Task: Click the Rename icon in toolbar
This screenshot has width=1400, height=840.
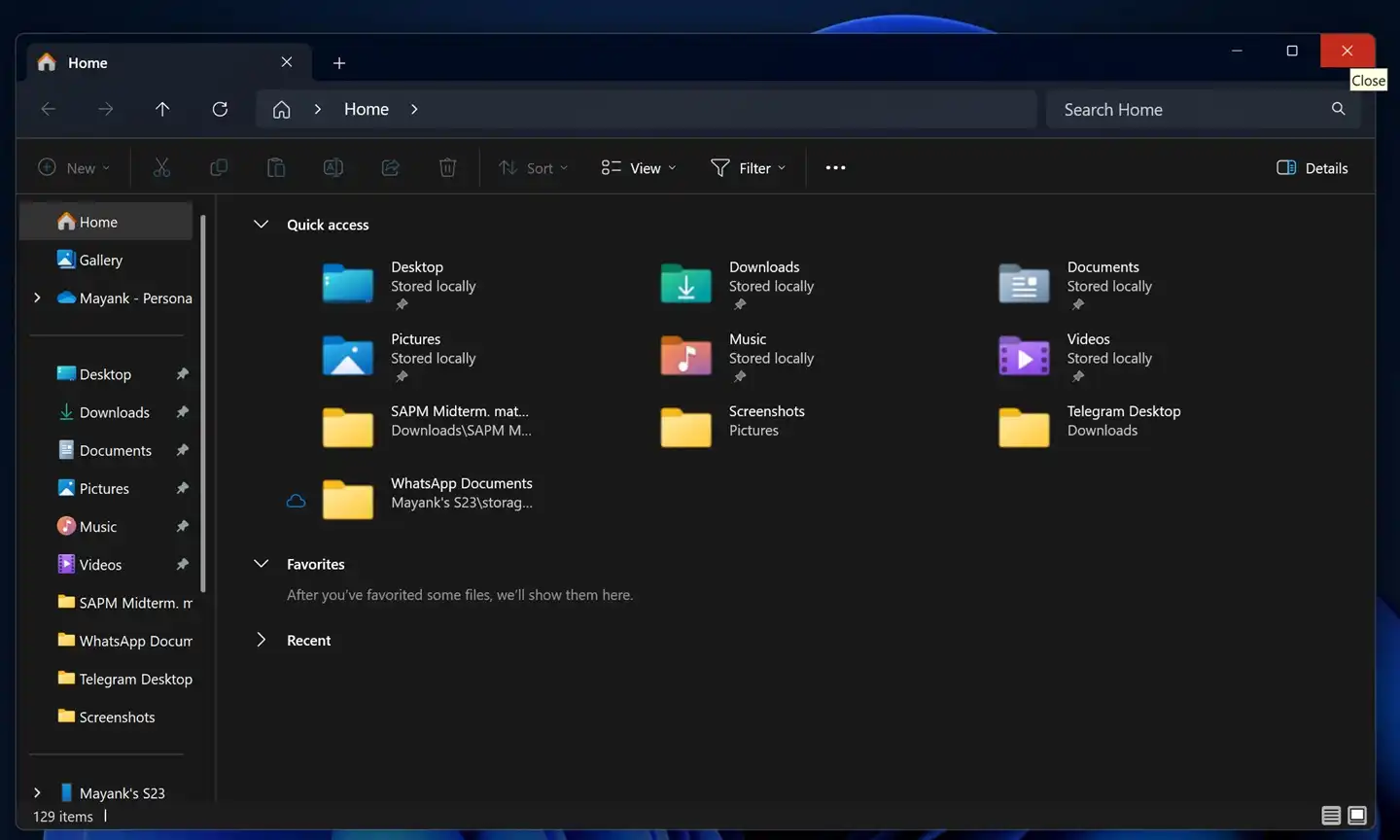Action: 332,167
